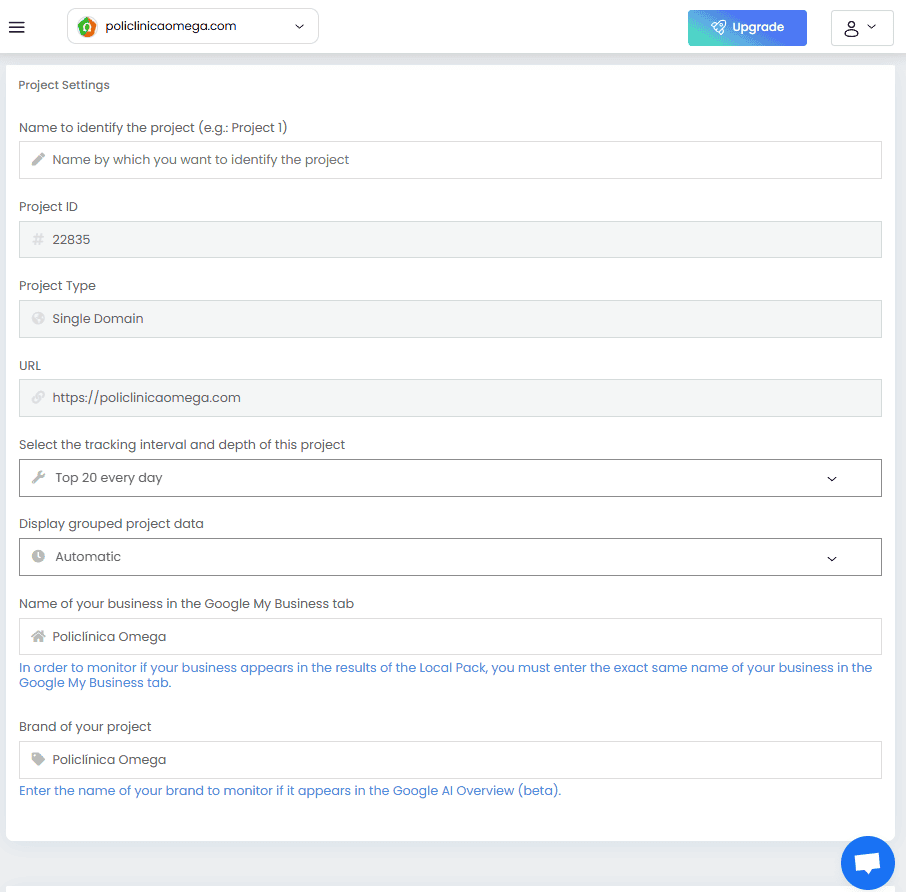Open the hamburger navigation menu
906x892 pixels.
coord(16,27)
